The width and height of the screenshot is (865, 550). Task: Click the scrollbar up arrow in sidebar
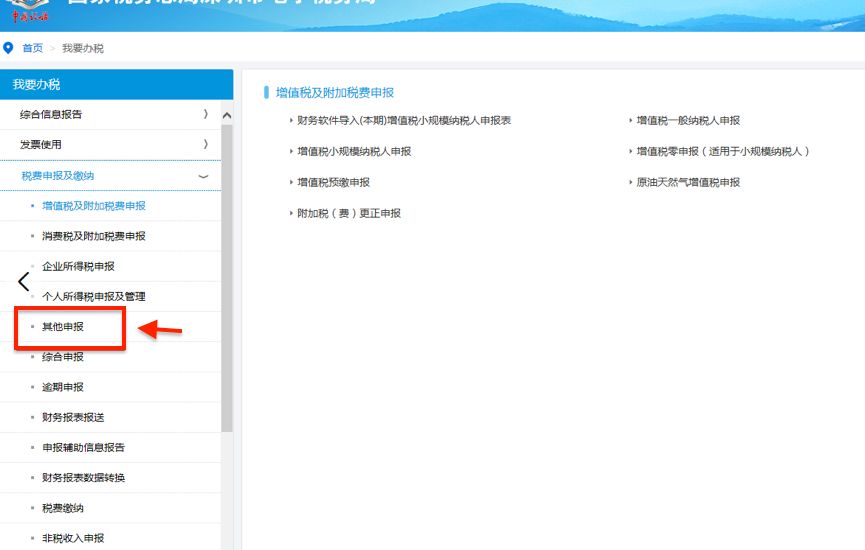click(x=227, y=115)
